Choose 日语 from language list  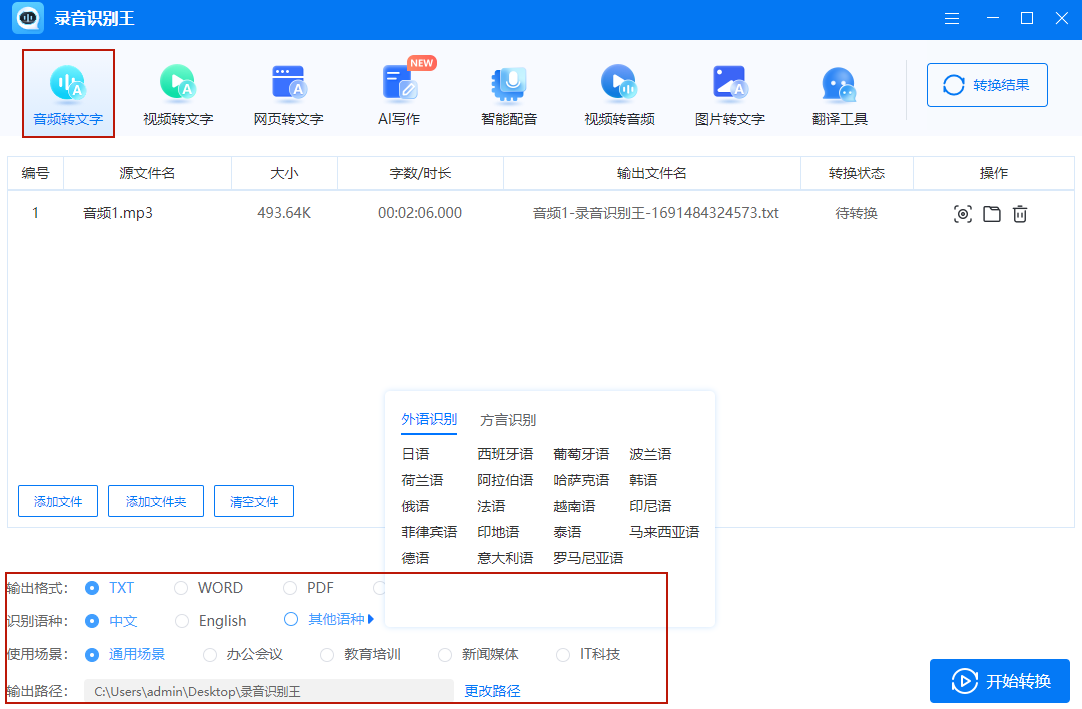click(415, 454)
